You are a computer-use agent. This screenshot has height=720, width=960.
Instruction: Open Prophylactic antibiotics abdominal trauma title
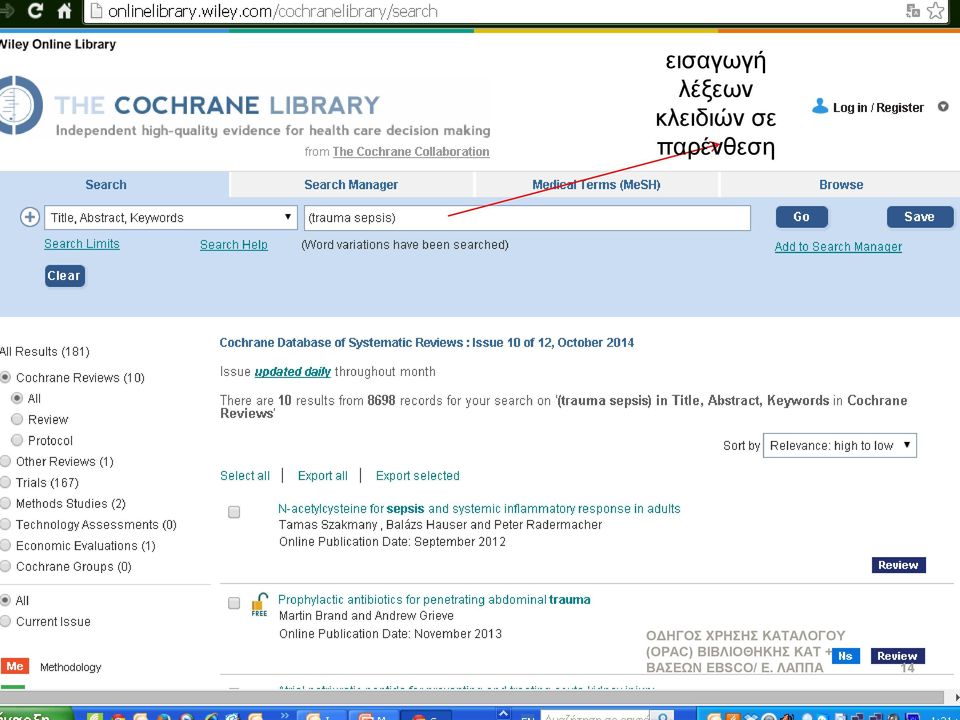(434, 599)
